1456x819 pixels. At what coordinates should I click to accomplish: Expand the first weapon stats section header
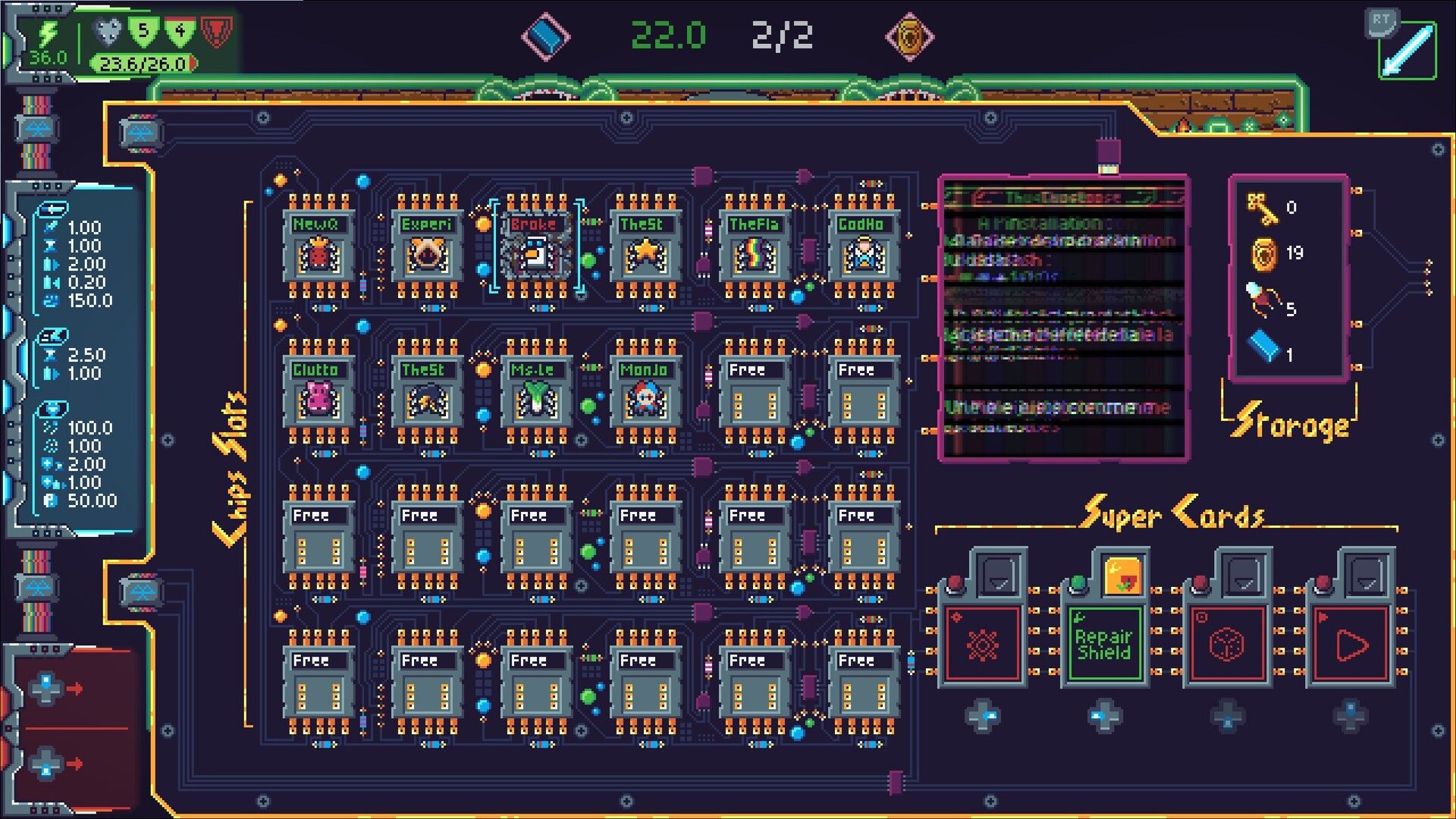click(53, 209)
